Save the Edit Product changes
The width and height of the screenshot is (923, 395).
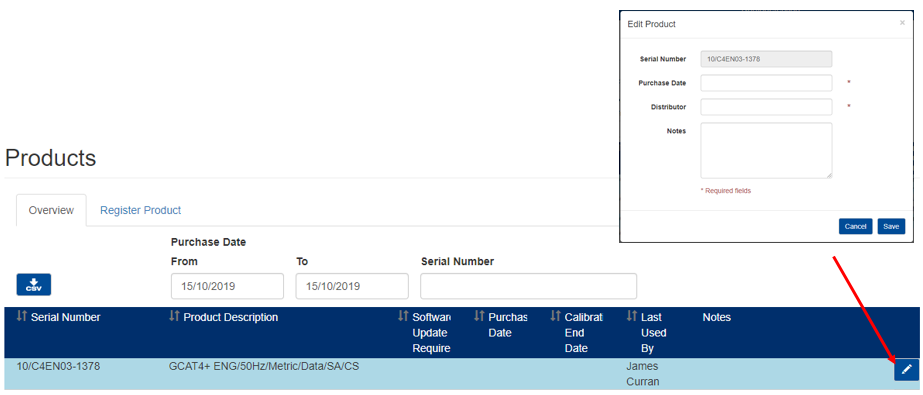click(891, 226)
